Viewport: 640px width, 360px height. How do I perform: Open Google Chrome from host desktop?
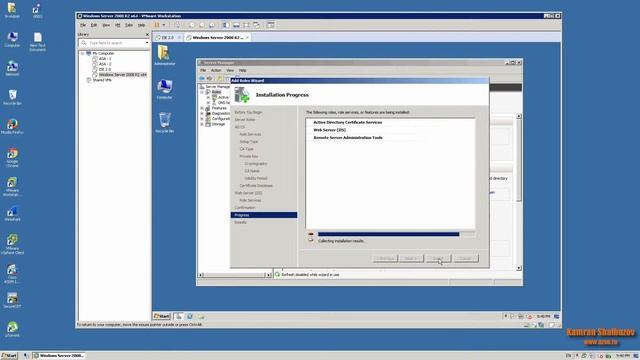click(12, 158)
